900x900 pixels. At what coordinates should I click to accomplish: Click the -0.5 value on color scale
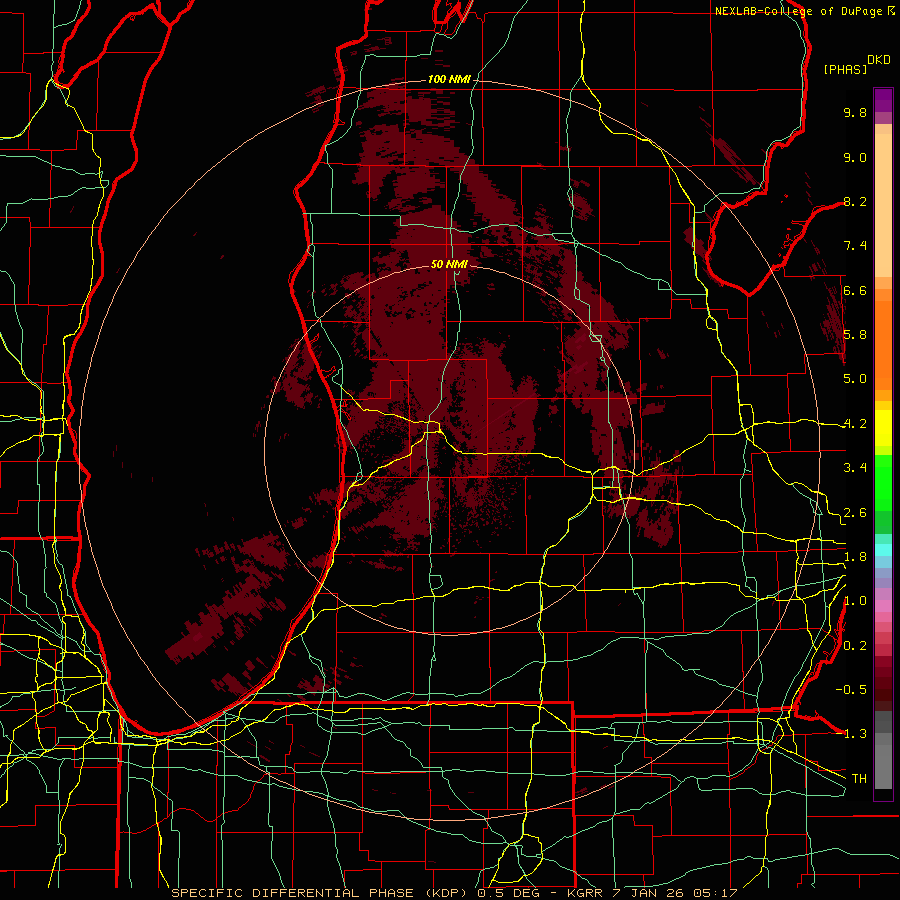click(851, 690)
